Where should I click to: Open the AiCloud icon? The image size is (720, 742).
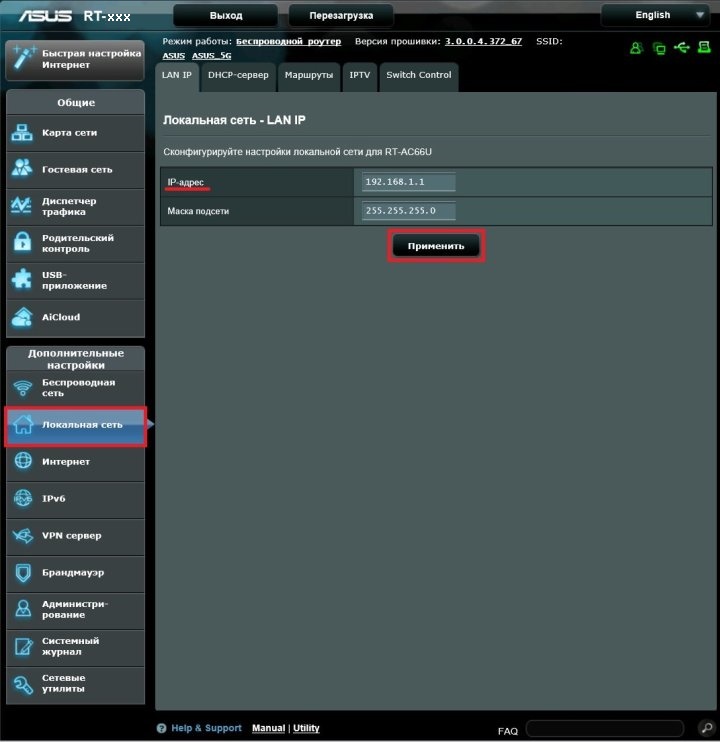tap(22, 318)
